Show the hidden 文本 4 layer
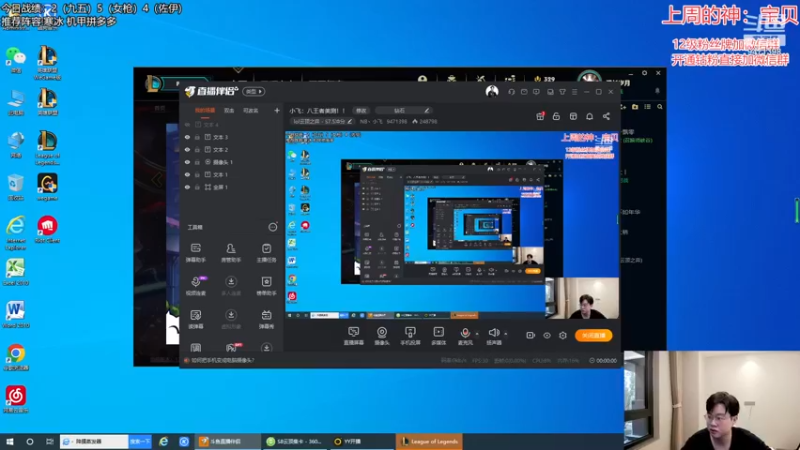The height and width of the screenshot is (450, 800). (x=187, y=124)
